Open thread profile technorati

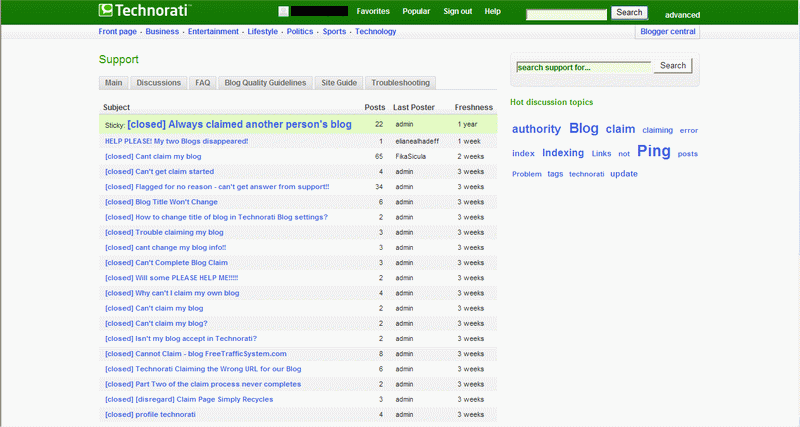pyautogui.click(x=150, y=415)
